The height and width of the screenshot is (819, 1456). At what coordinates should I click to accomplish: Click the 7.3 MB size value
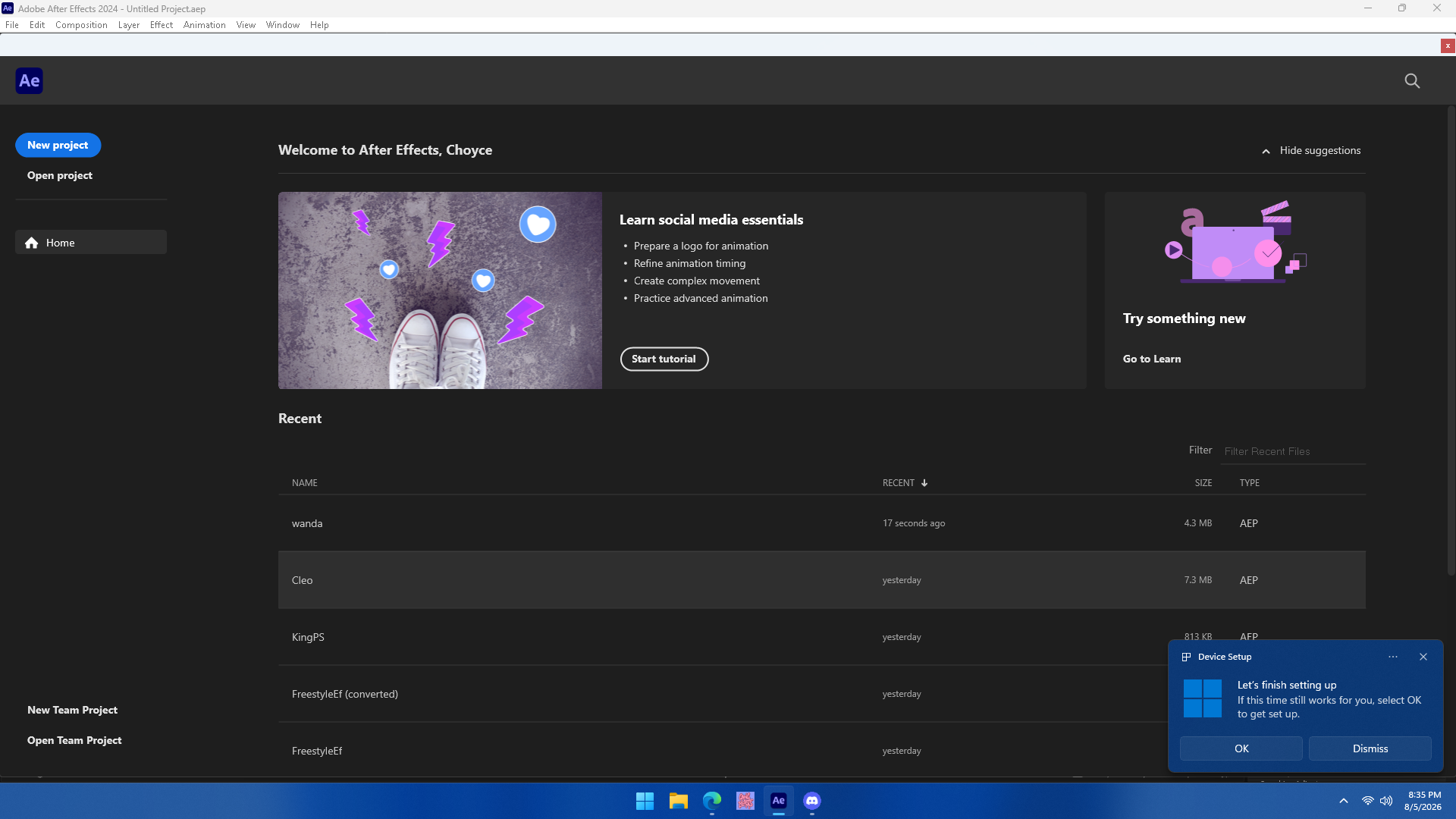(1198, 580)
